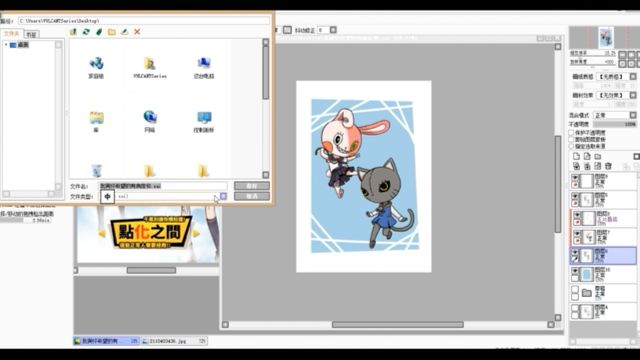
Task: Open the Network (网络) icon in file list
Action: click(150, 121)
